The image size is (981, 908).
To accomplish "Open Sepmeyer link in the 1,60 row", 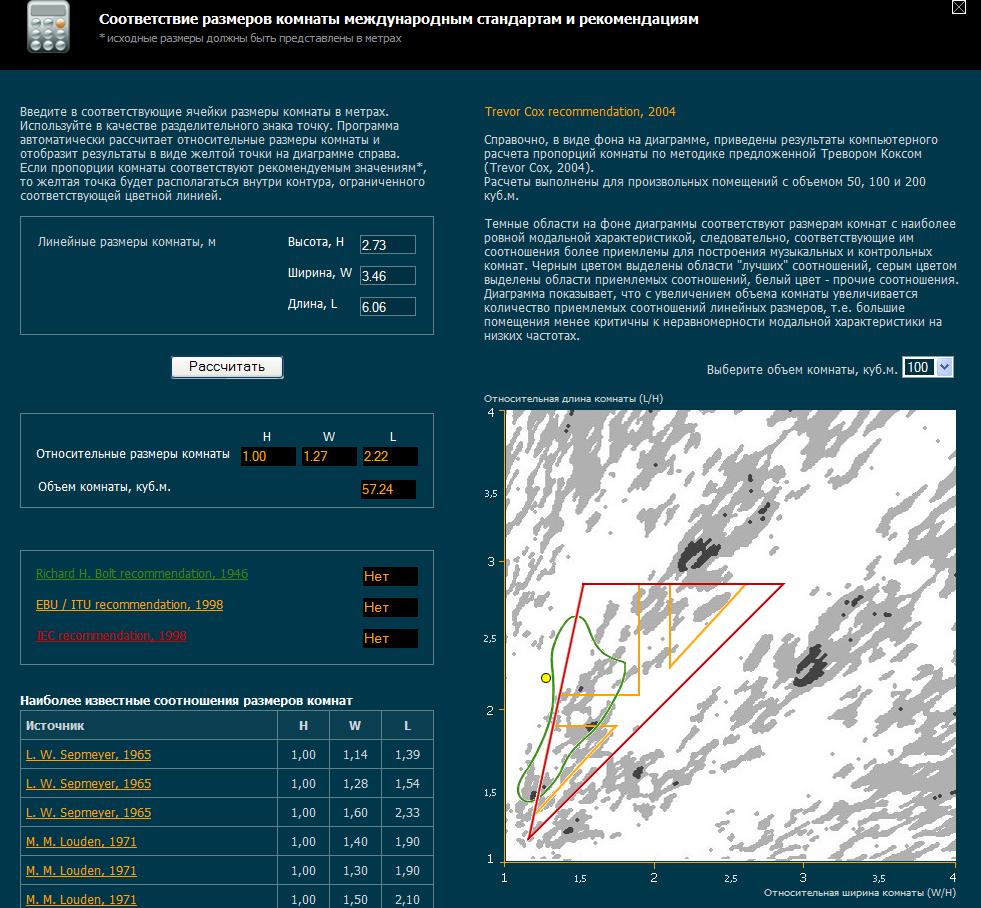I will pos(89,813).
